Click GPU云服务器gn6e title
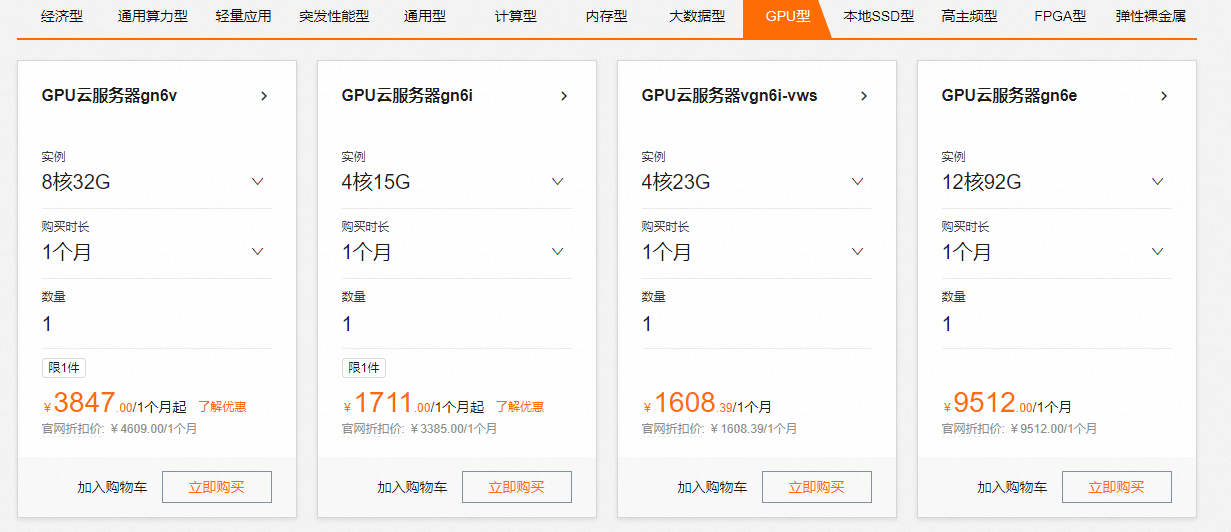Image resolution: width=1231 pixels, height=532 pixels. [x=1009, y=96]
